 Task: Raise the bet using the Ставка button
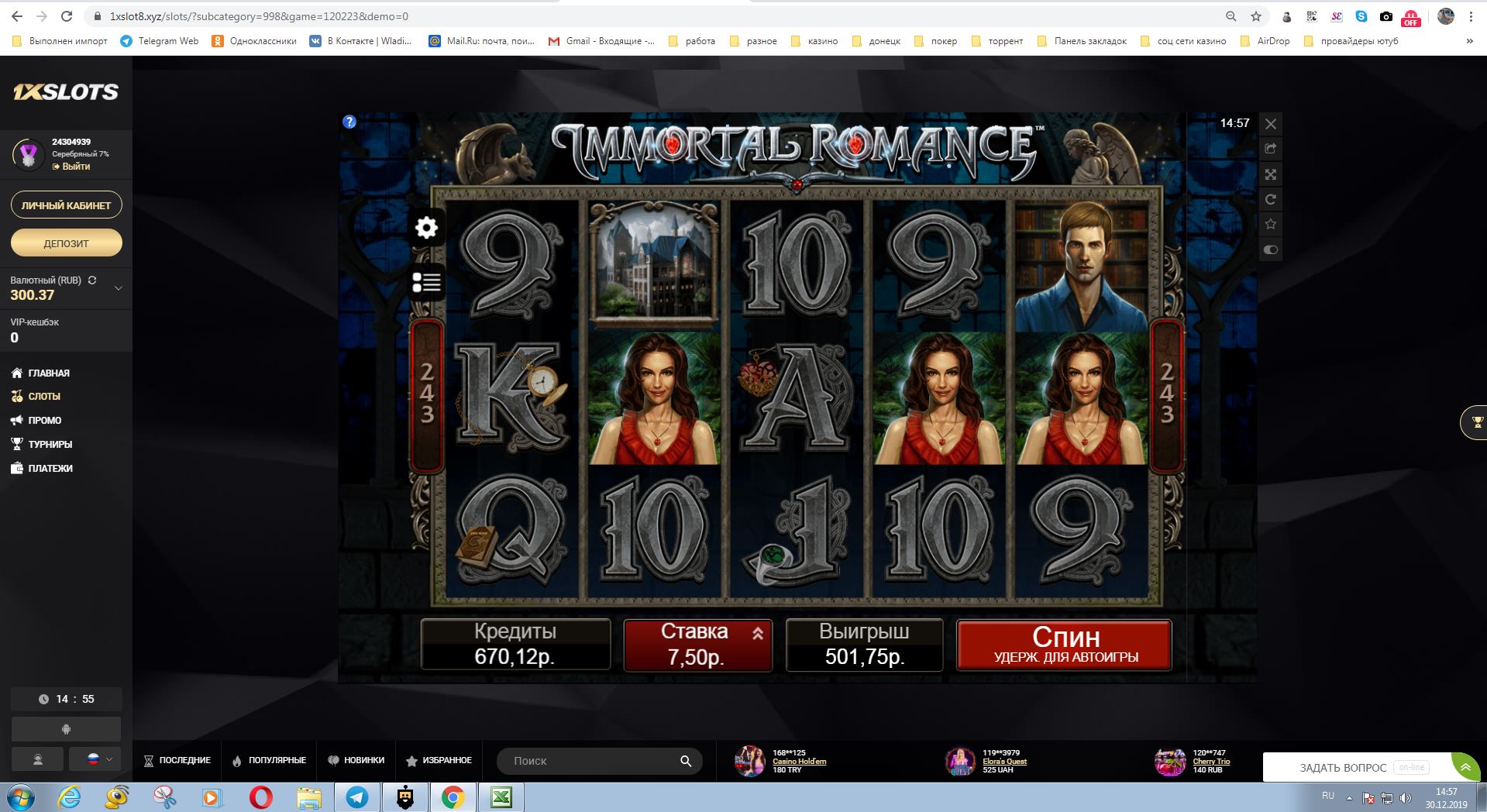[698, 645]
